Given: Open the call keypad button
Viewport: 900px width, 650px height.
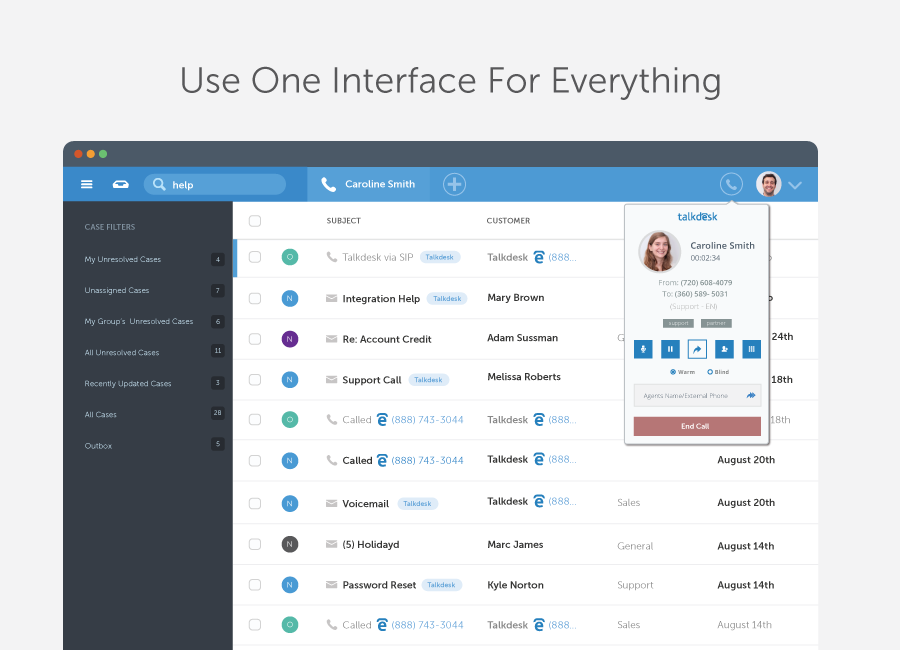Looking at the screenshot, I should (751, 349).
